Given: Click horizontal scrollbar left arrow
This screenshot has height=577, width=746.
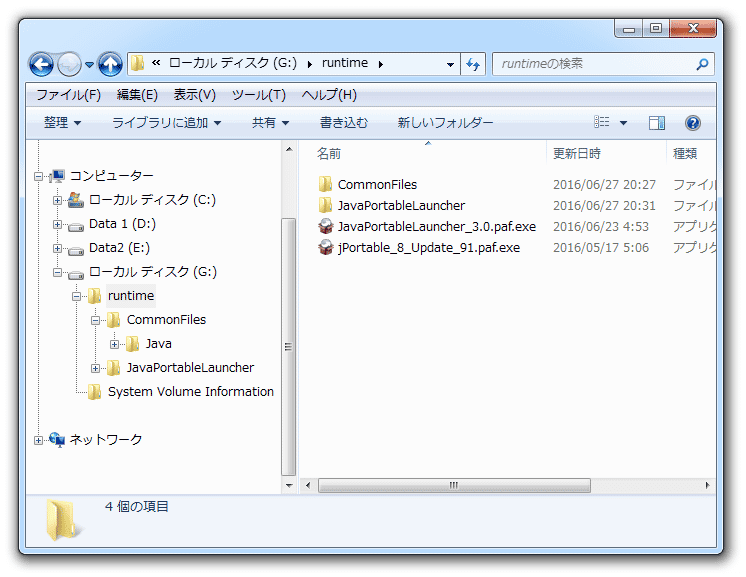Looking at the screenshot, I should (308, 485).
